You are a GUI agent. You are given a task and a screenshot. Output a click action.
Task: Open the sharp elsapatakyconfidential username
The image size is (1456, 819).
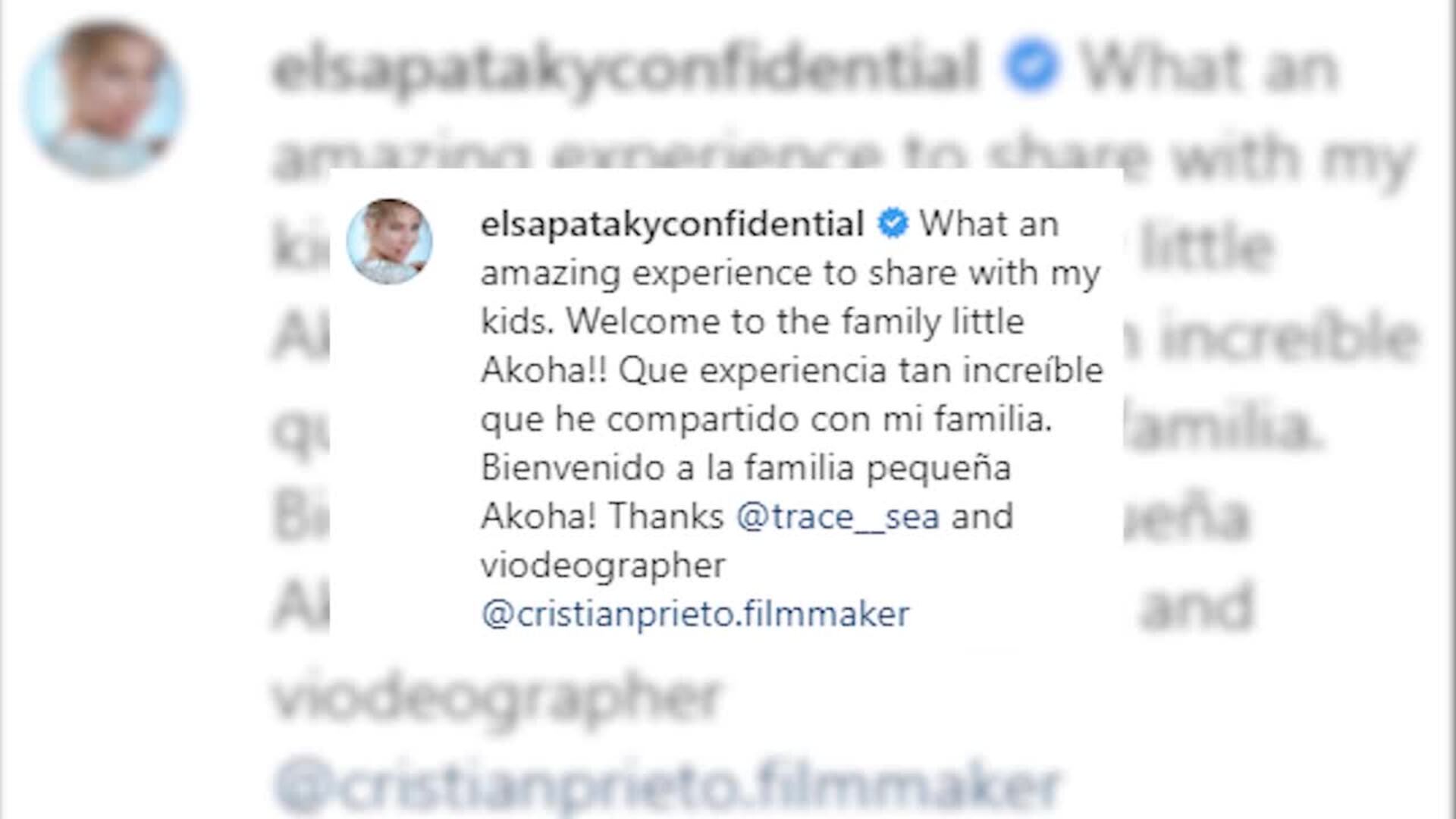(672, 224)
